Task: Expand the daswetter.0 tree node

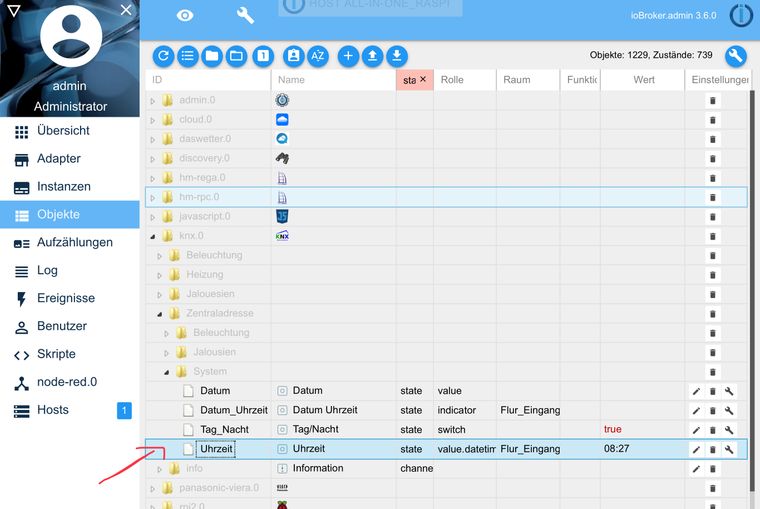Action: (153, 140)
